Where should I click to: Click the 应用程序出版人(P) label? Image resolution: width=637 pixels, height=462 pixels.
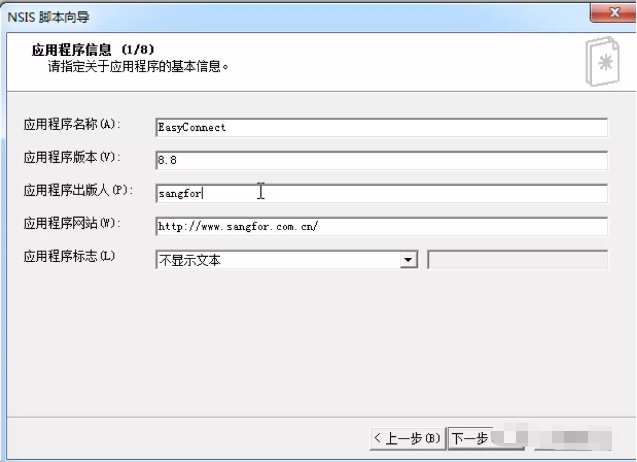pyautogui.click(x=78, y=190)
